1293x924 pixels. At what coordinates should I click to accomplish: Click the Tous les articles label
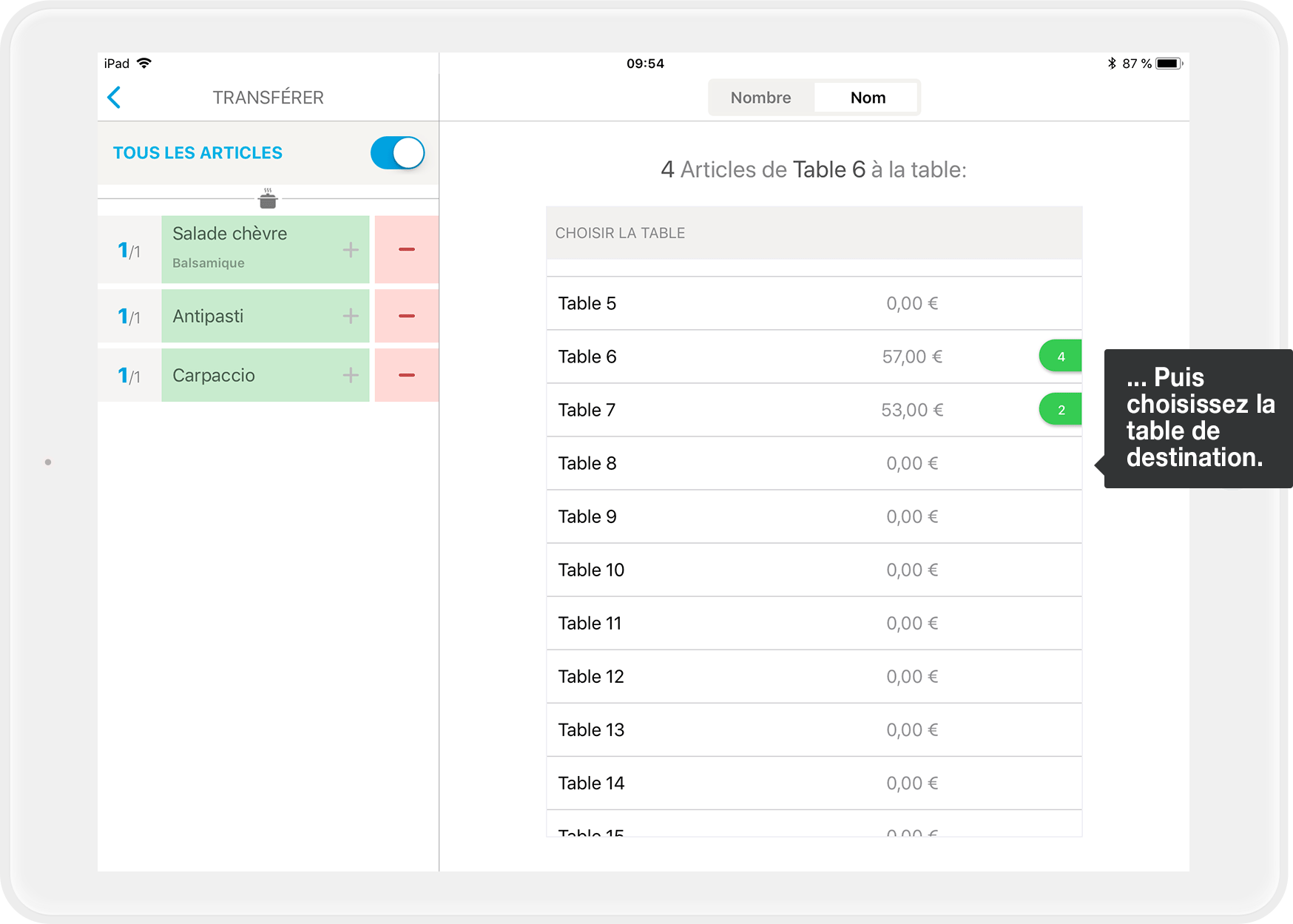coord(198,153)
